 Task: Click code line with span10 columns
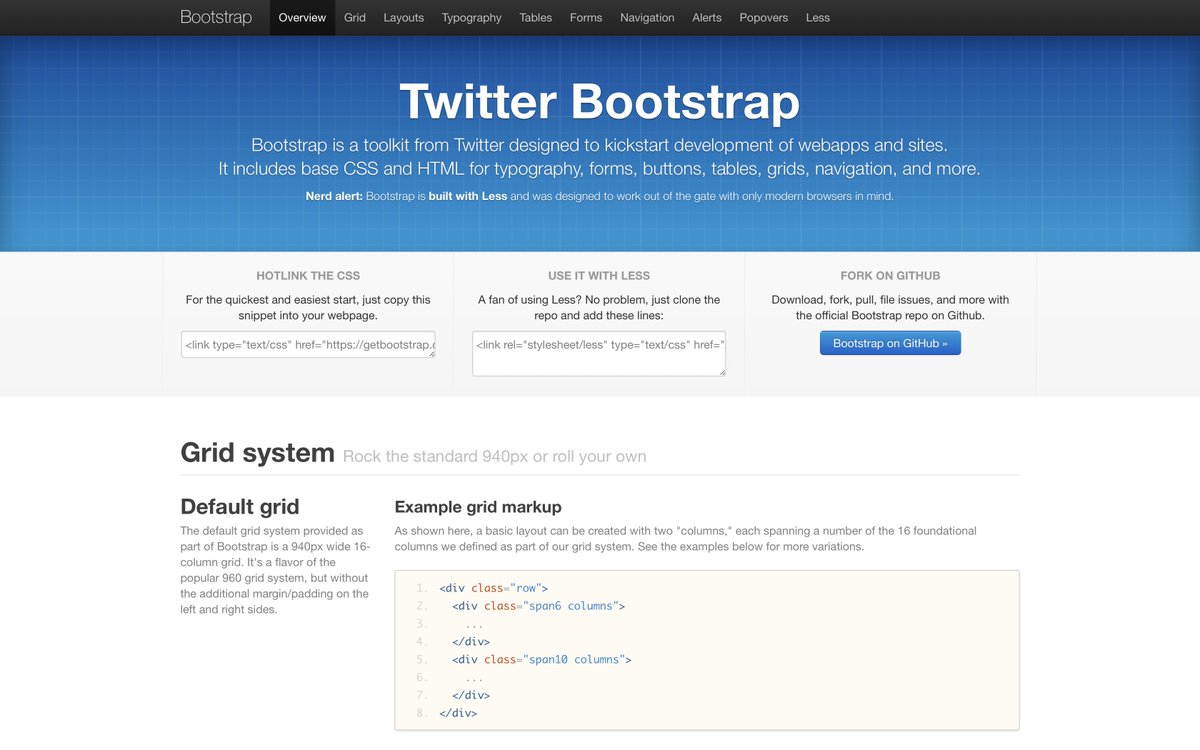[541, 660]
